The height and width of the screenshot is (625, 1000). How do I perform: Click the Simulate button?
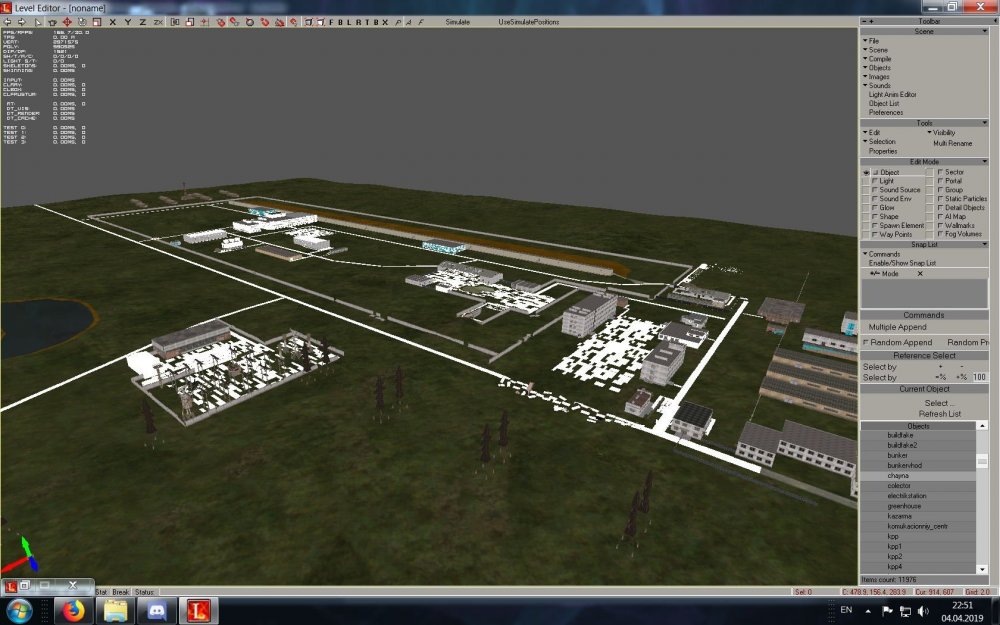[x=457, y=22]
